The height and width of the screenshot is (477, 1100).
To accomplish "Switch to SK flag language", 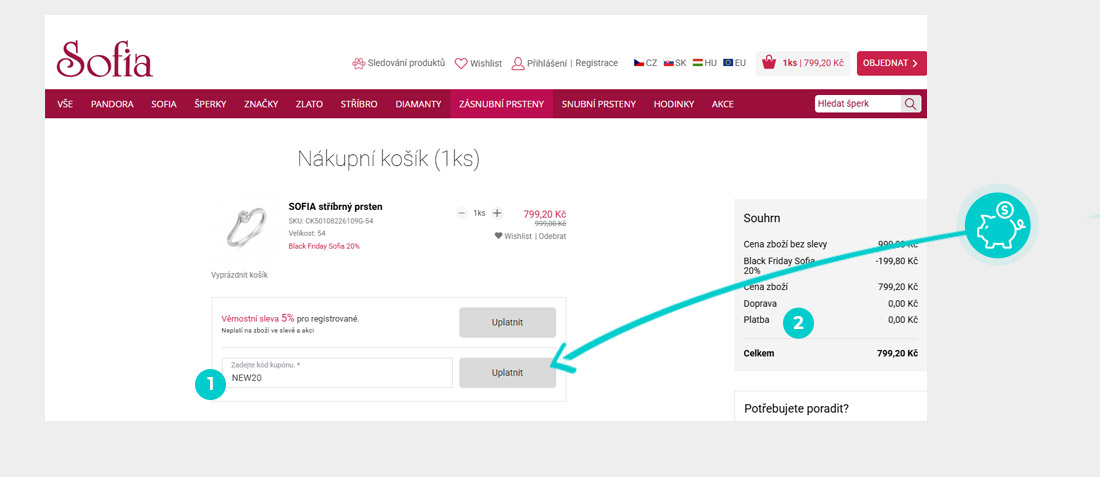I will [669, 63].
